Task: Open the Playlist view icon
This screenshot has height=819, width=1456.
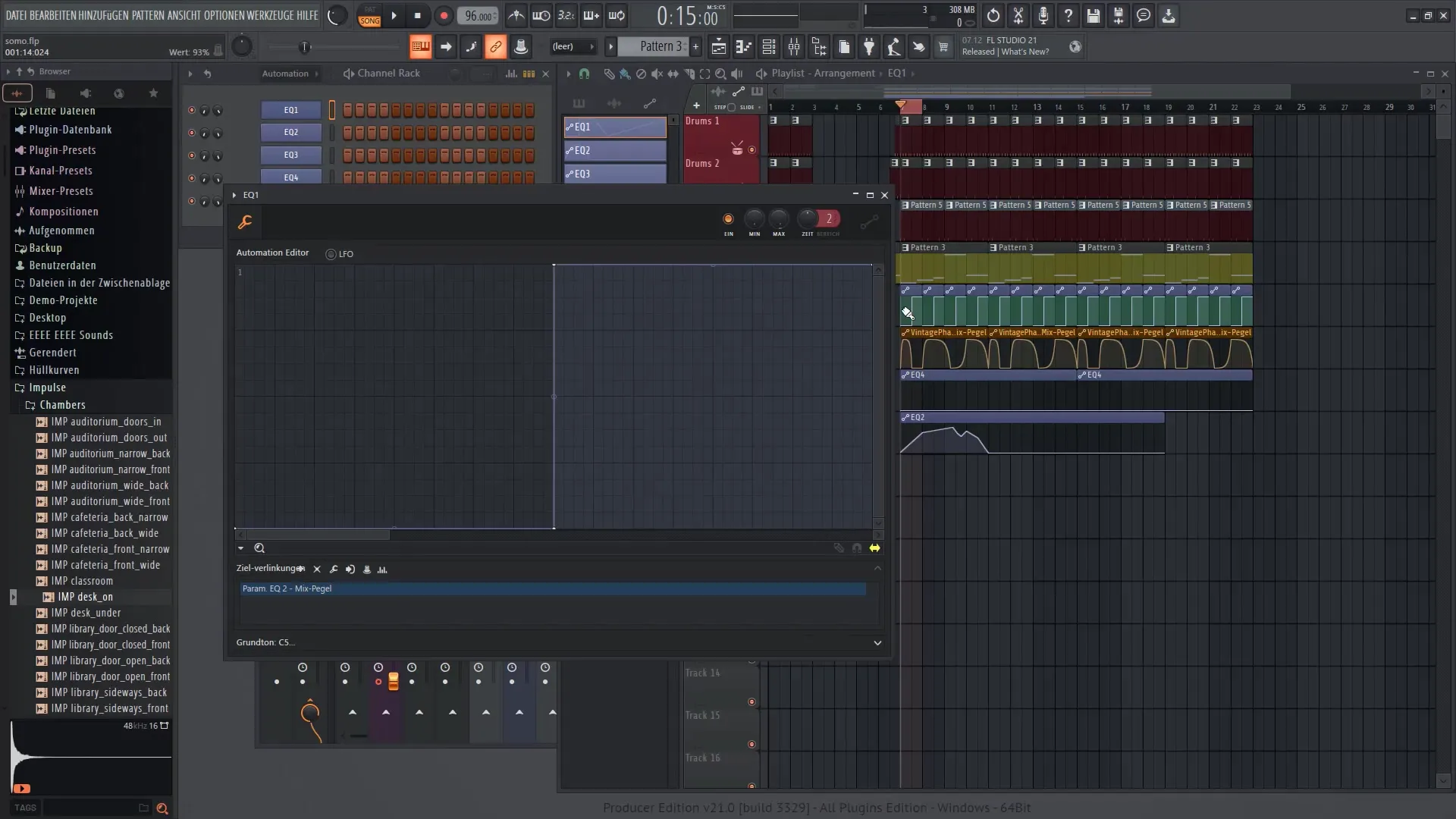Action: pyautogui.click(x=718, y=47)
